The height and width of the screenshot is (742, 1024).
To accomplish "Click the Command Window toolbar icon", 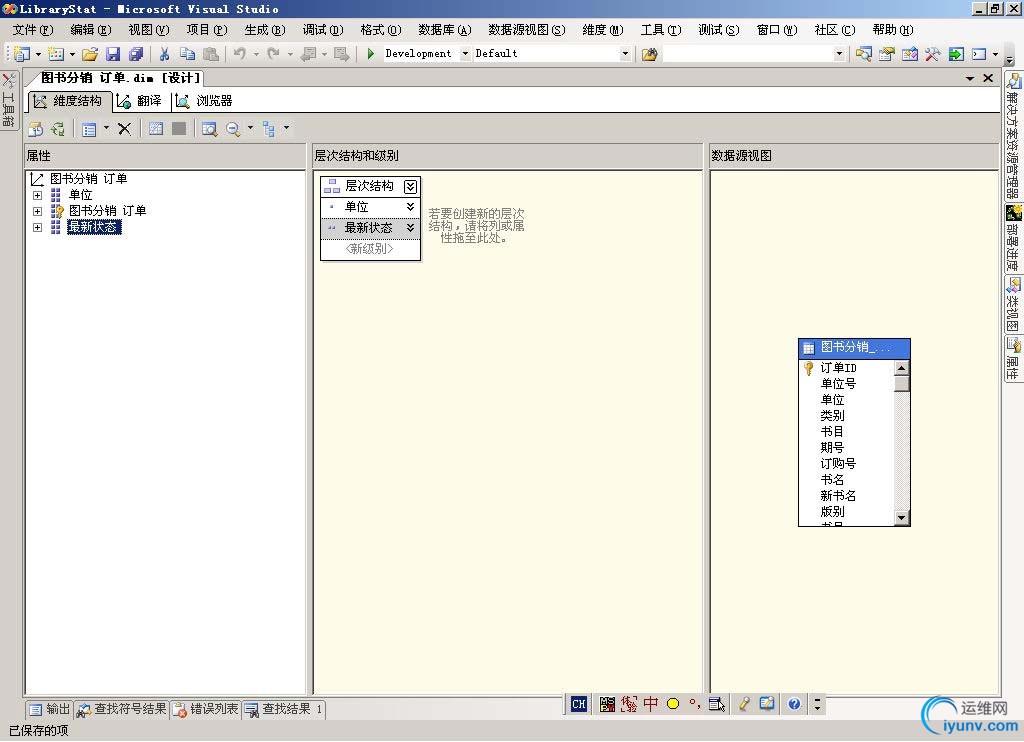I will tap(979, 54).
